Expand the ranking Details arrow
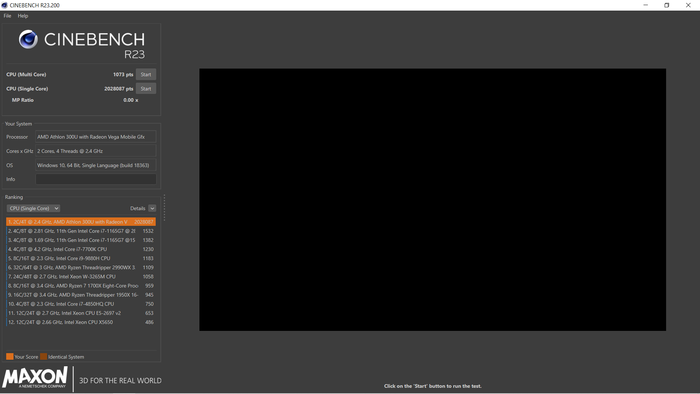The image size is (700, 394). click(152, 208)
